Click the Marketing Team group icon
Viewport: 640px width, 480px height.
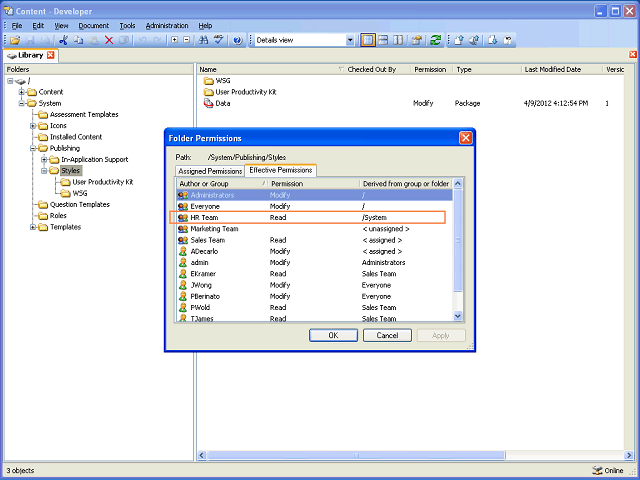click(x=183, y=229)
